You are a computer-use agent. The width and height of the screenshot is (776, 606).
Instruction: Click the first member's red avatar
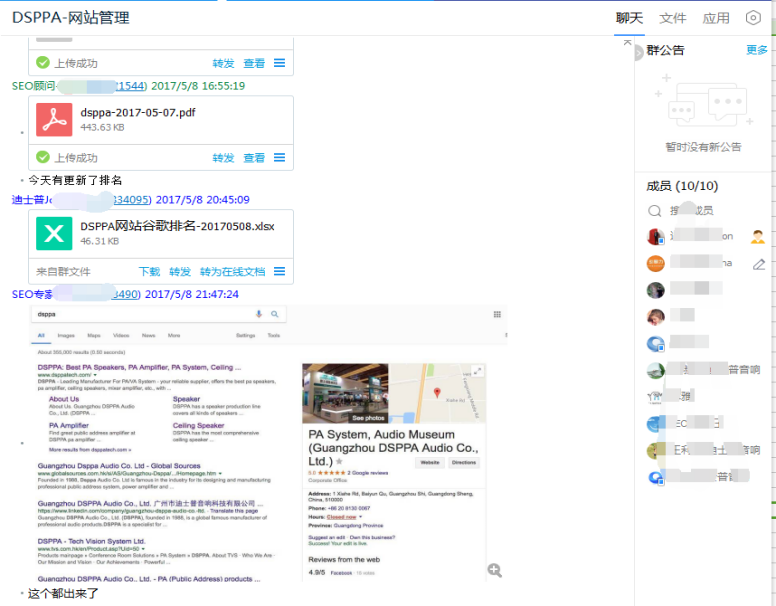click(x=656, y=237)
